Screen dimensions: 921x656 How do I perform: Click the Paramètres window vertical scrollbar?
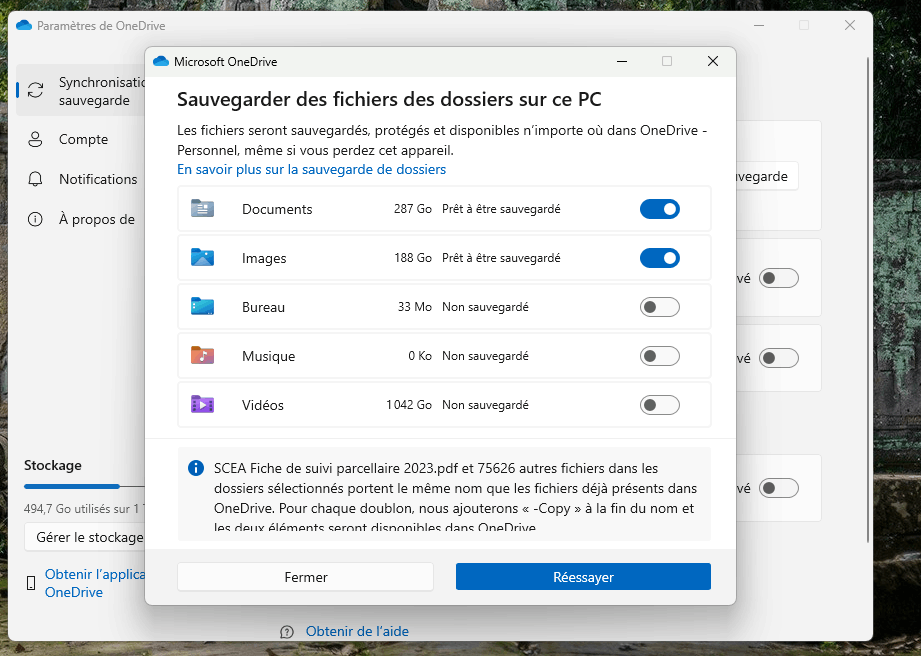click(868, 300)
